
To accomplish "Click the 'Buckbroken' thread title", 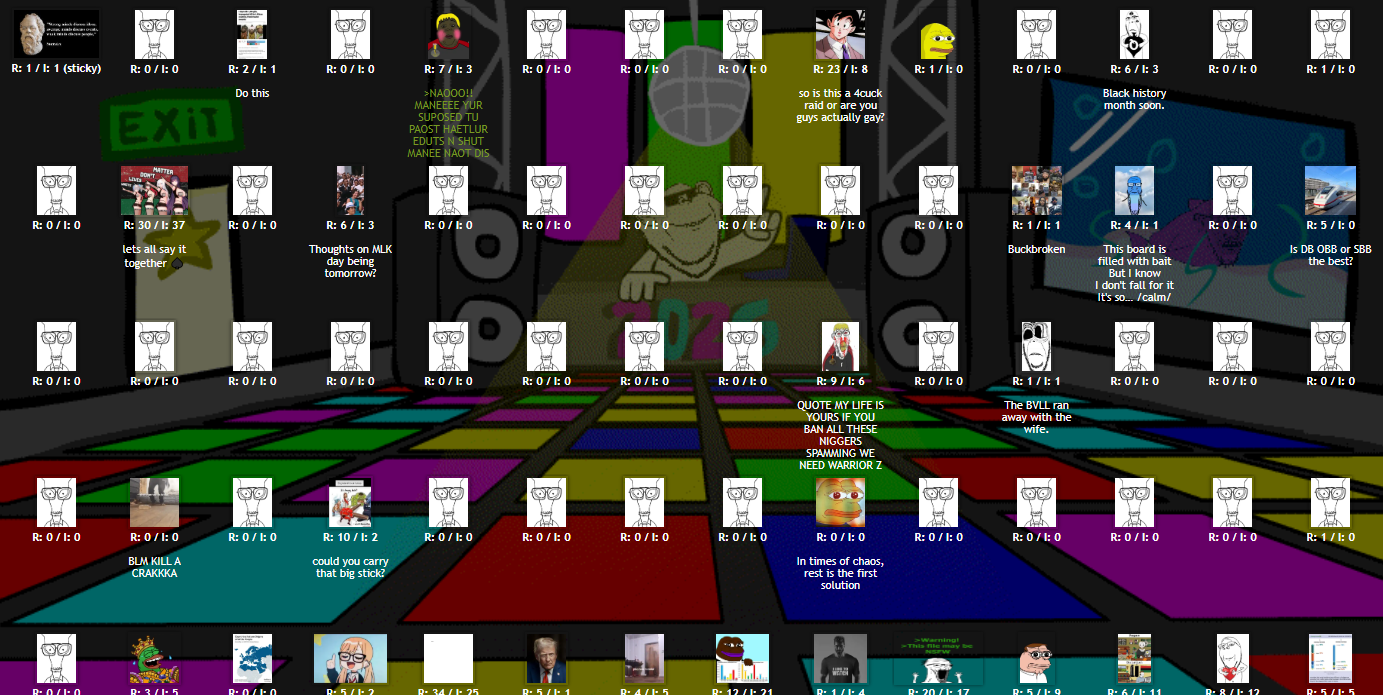I will point(1036,249).
